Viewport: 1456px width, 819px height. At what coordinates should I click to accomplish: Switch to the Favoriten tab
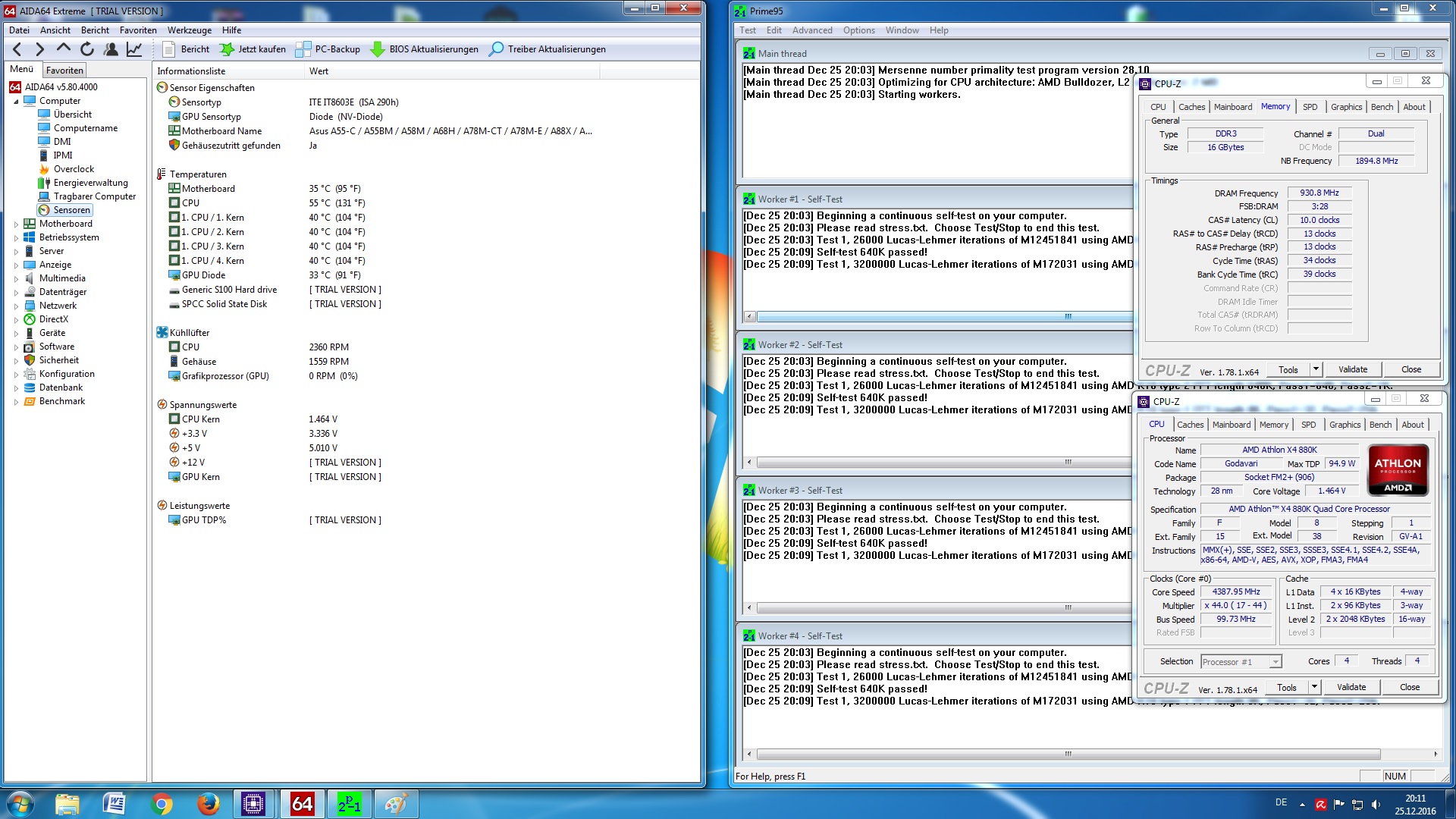click(x=64, y=71)
